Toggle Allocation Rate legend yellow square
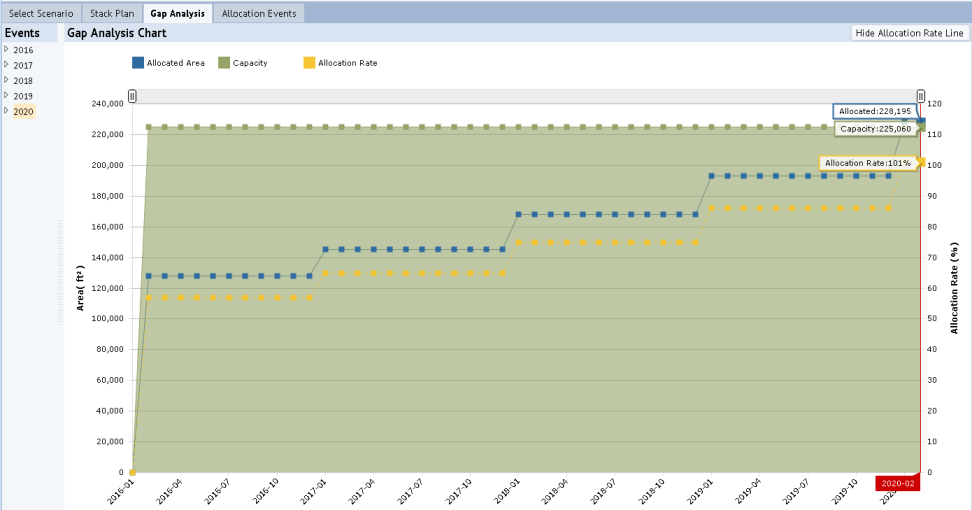Image resolution: width=972 pixels, height=510 pixels. 309,63
